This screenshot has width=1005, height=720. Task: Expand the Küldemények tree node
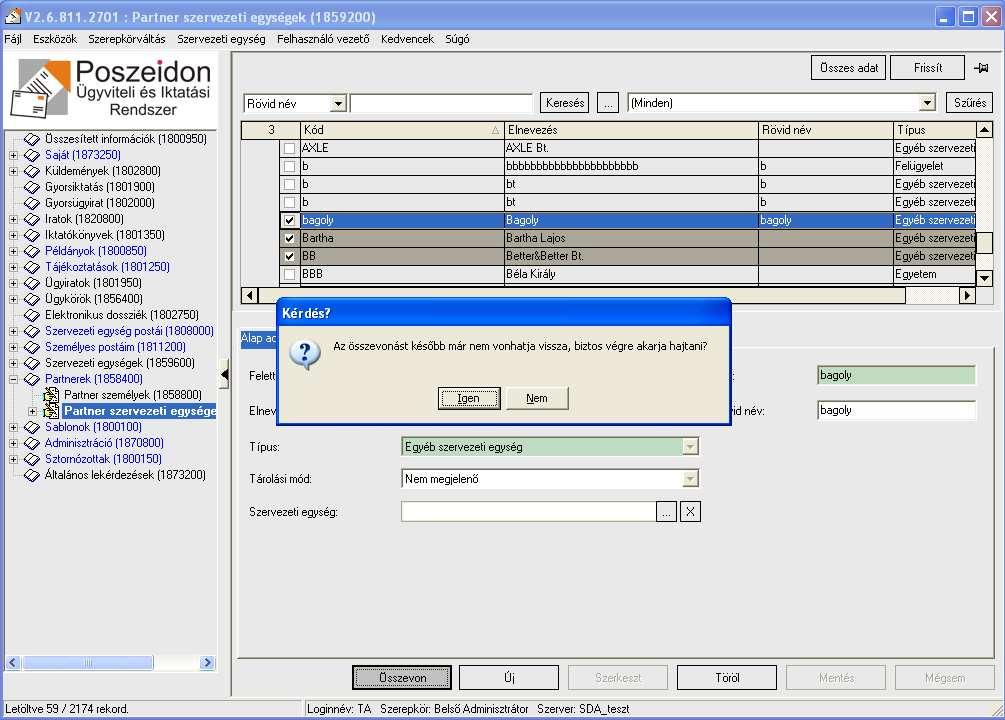click(13, 171)
